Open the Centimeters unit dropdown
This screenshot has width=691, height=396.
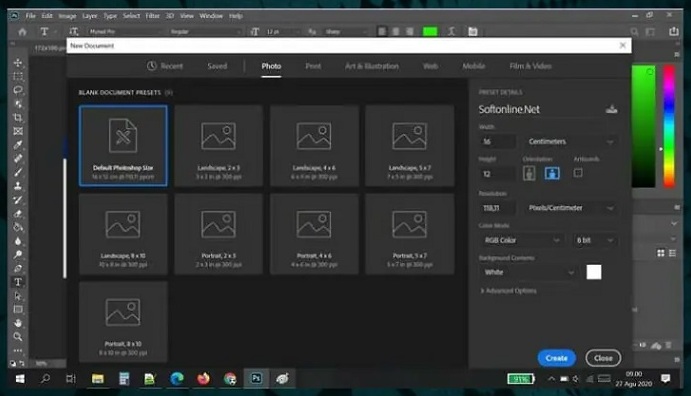[570, 141]
